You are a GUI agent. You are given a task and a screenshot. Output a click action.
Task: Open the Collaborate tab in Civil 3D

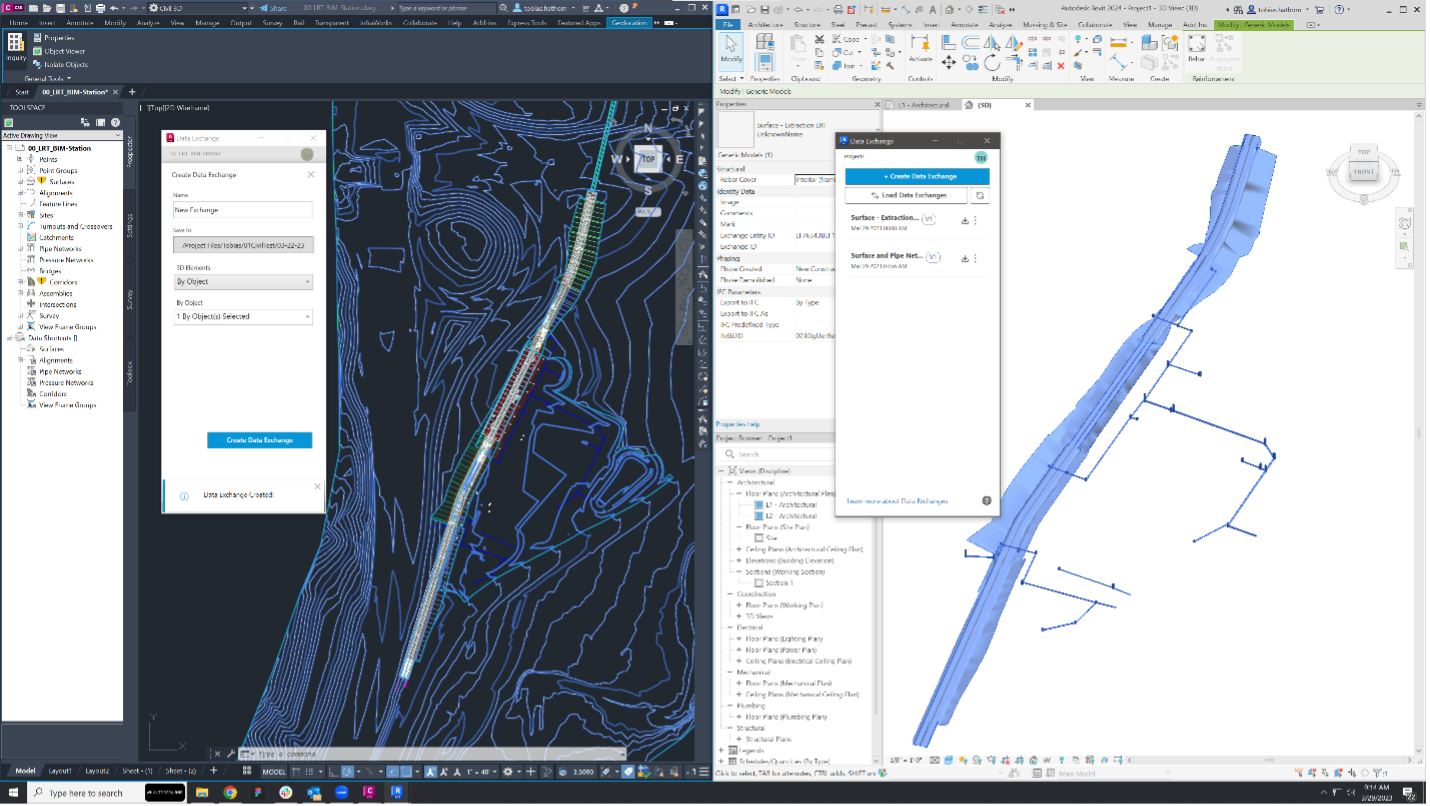point(419,22)
